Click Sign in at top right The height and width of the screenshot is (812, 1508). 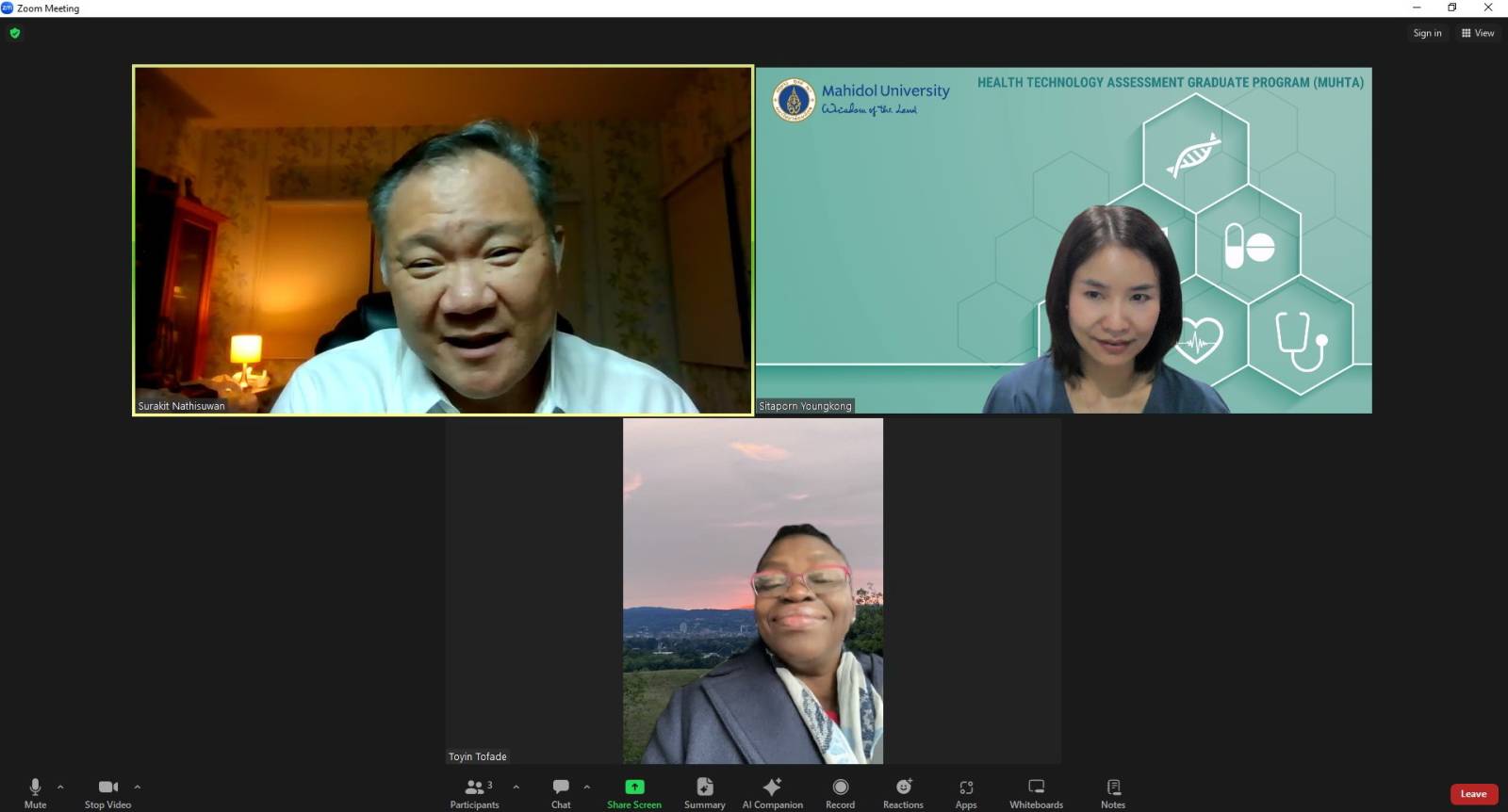point(1427,33)
